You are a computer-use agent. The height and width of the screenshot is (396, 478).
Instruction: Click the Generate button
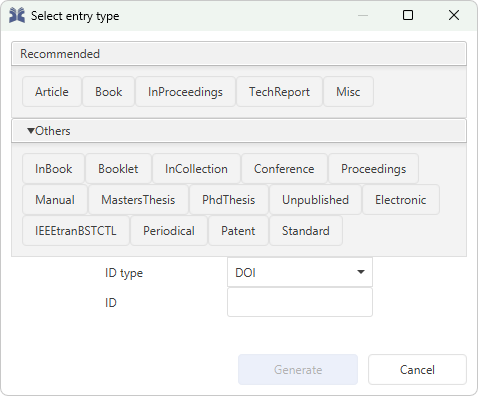298,370
